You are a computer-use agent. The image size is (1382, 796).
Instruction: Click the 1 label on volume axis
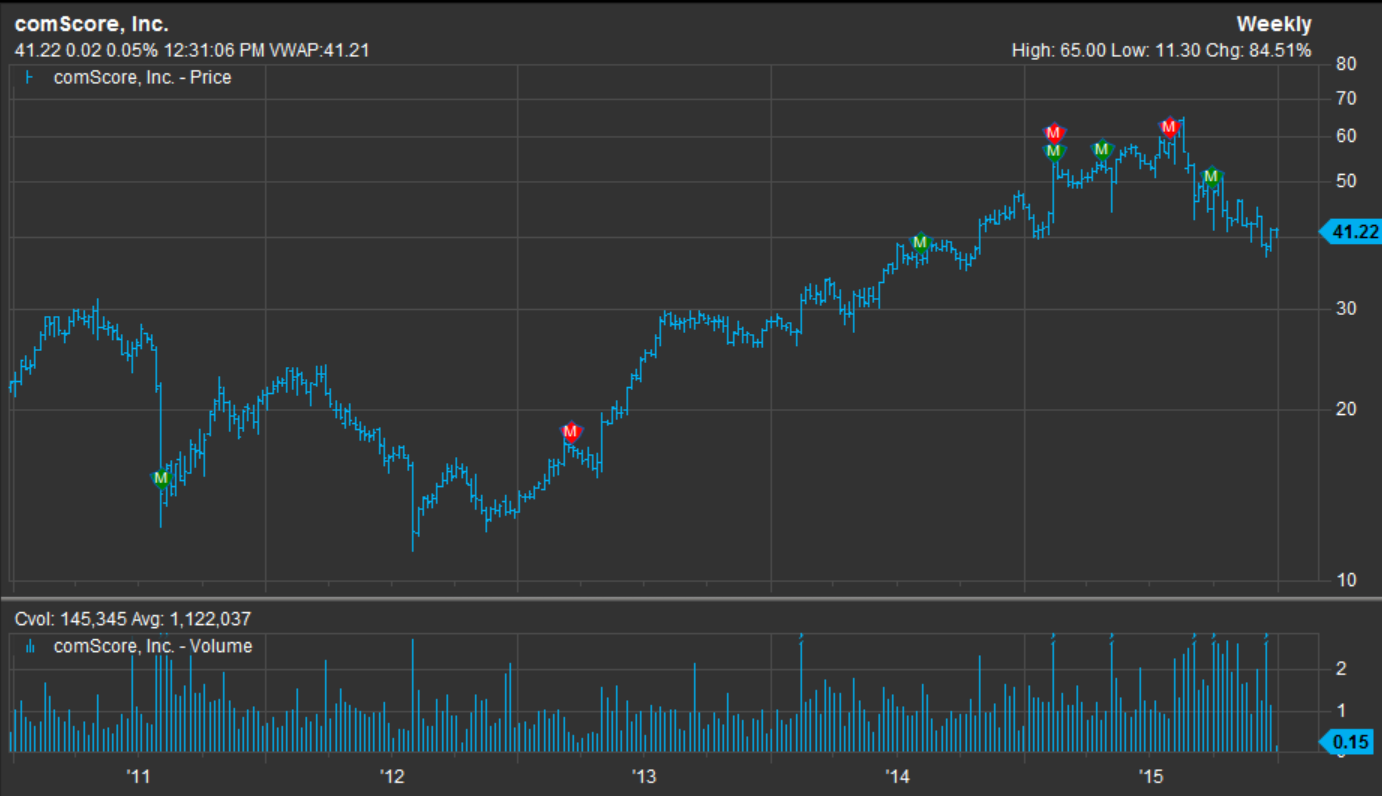coord(1340,711)
